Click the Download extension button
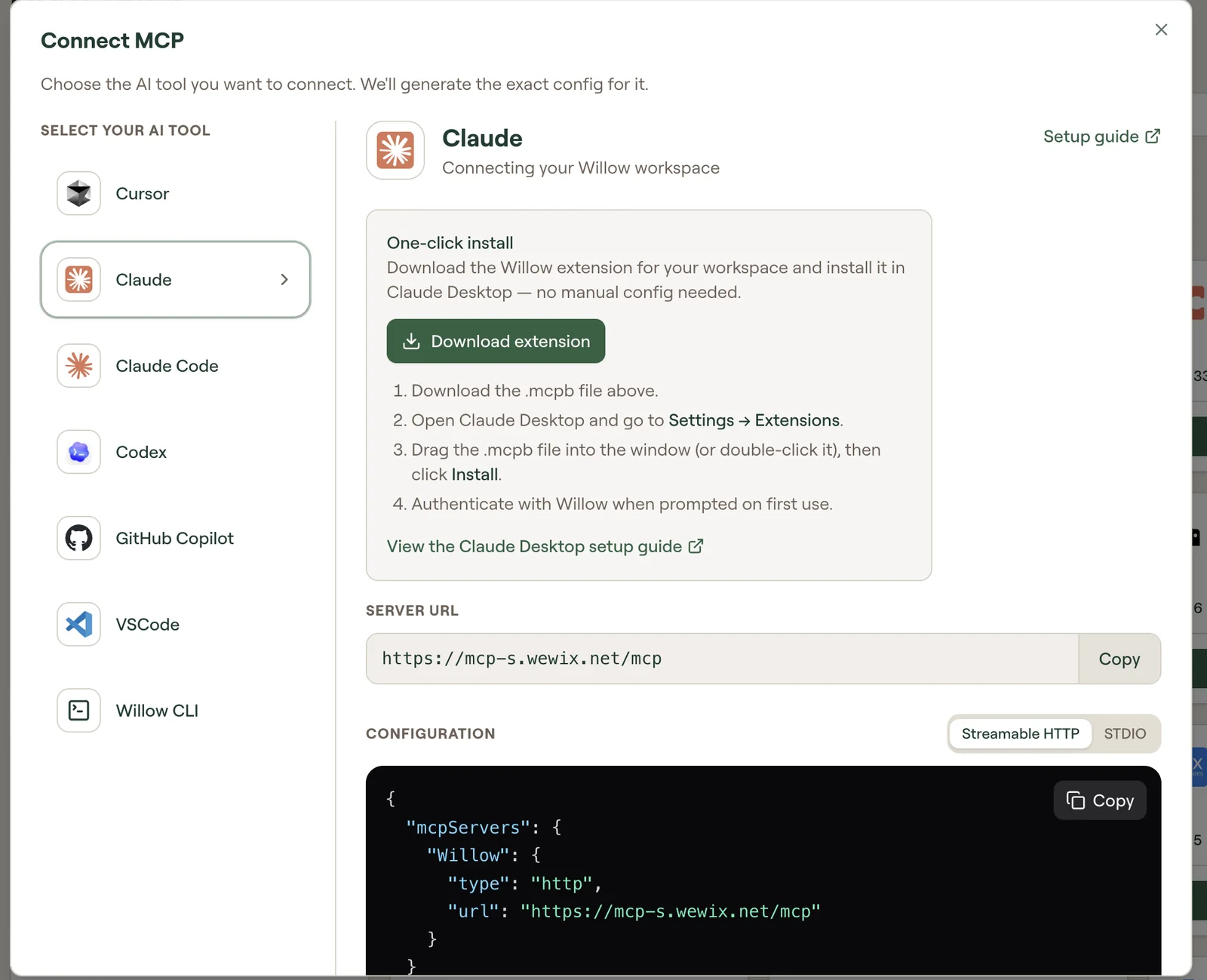 pos(496,341)
